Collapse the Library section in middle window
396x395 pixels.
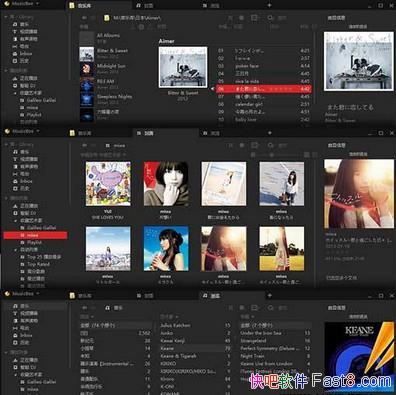click(x=6, y=145)
